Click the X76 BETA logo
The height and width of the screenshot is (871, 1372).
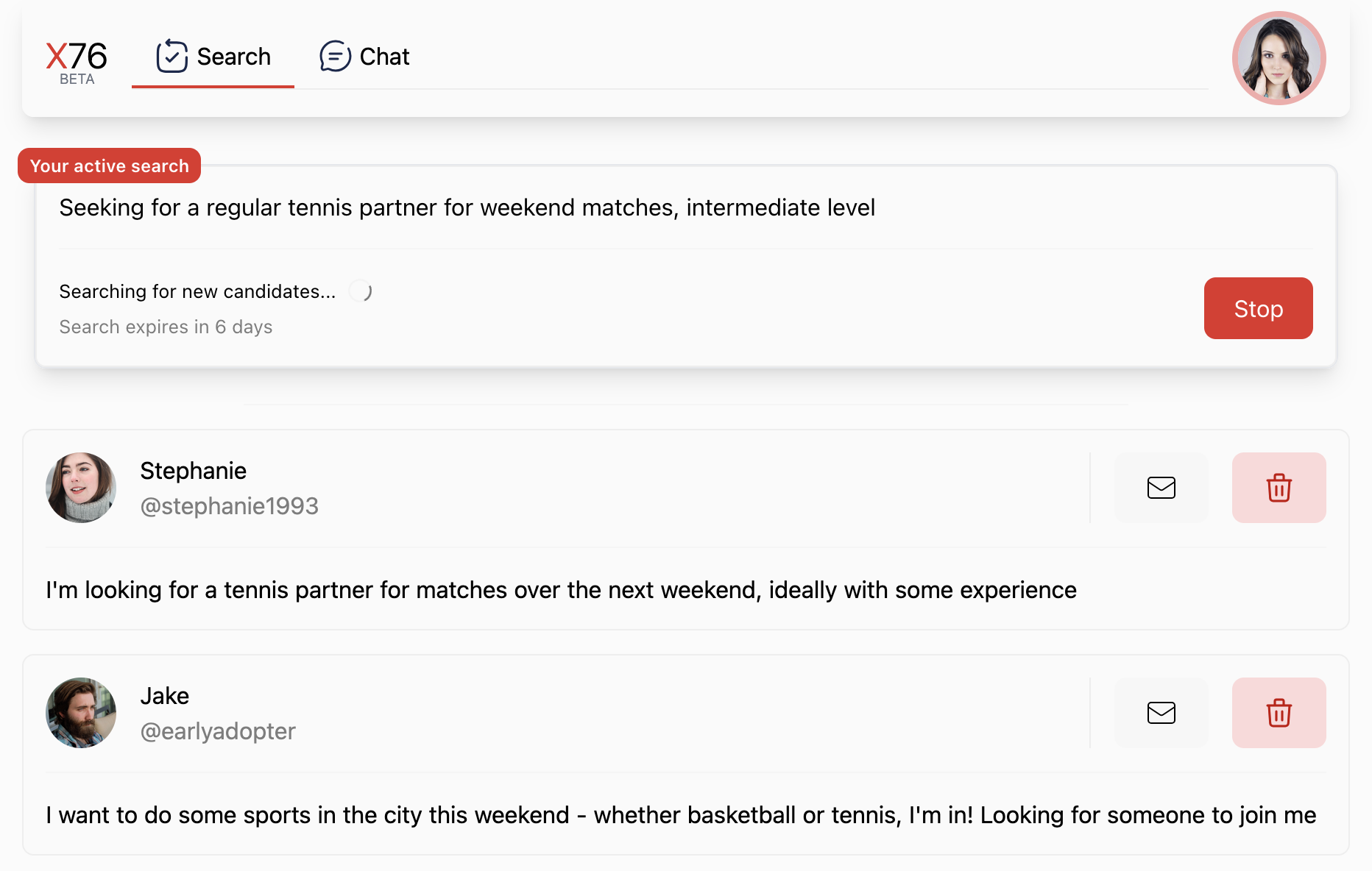(77, 62)
